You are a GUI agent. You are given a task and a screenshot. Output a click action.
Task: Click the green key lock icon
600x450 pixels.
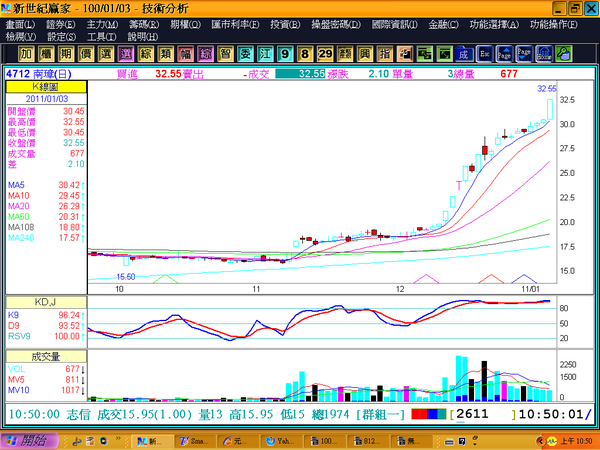pyautogui.click(x=564, y=54)
